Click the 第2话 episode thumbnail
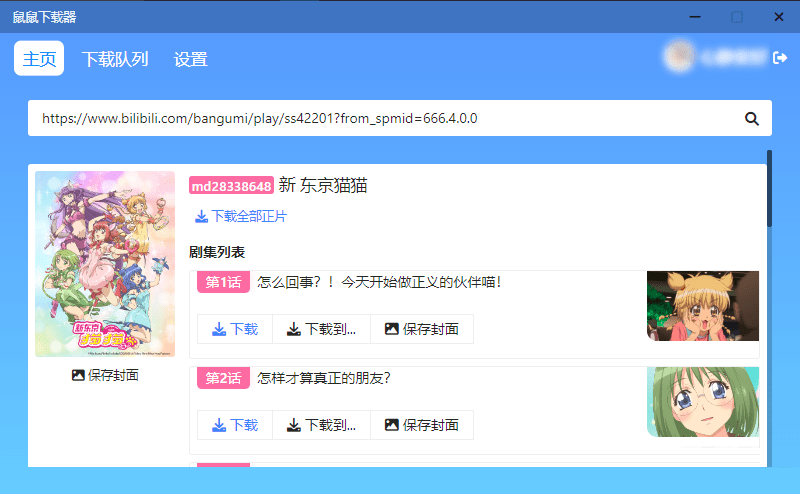 703,402
